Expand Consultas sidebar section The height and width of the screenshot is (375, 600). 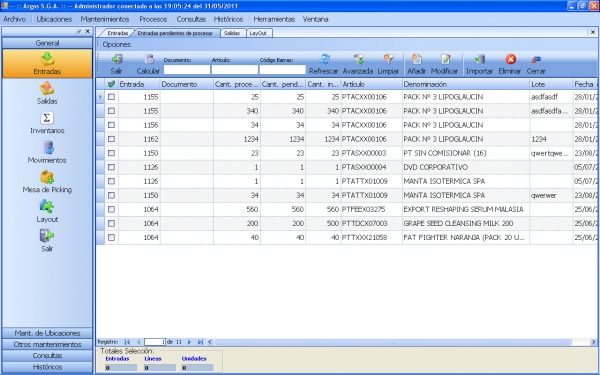(47, 355)
